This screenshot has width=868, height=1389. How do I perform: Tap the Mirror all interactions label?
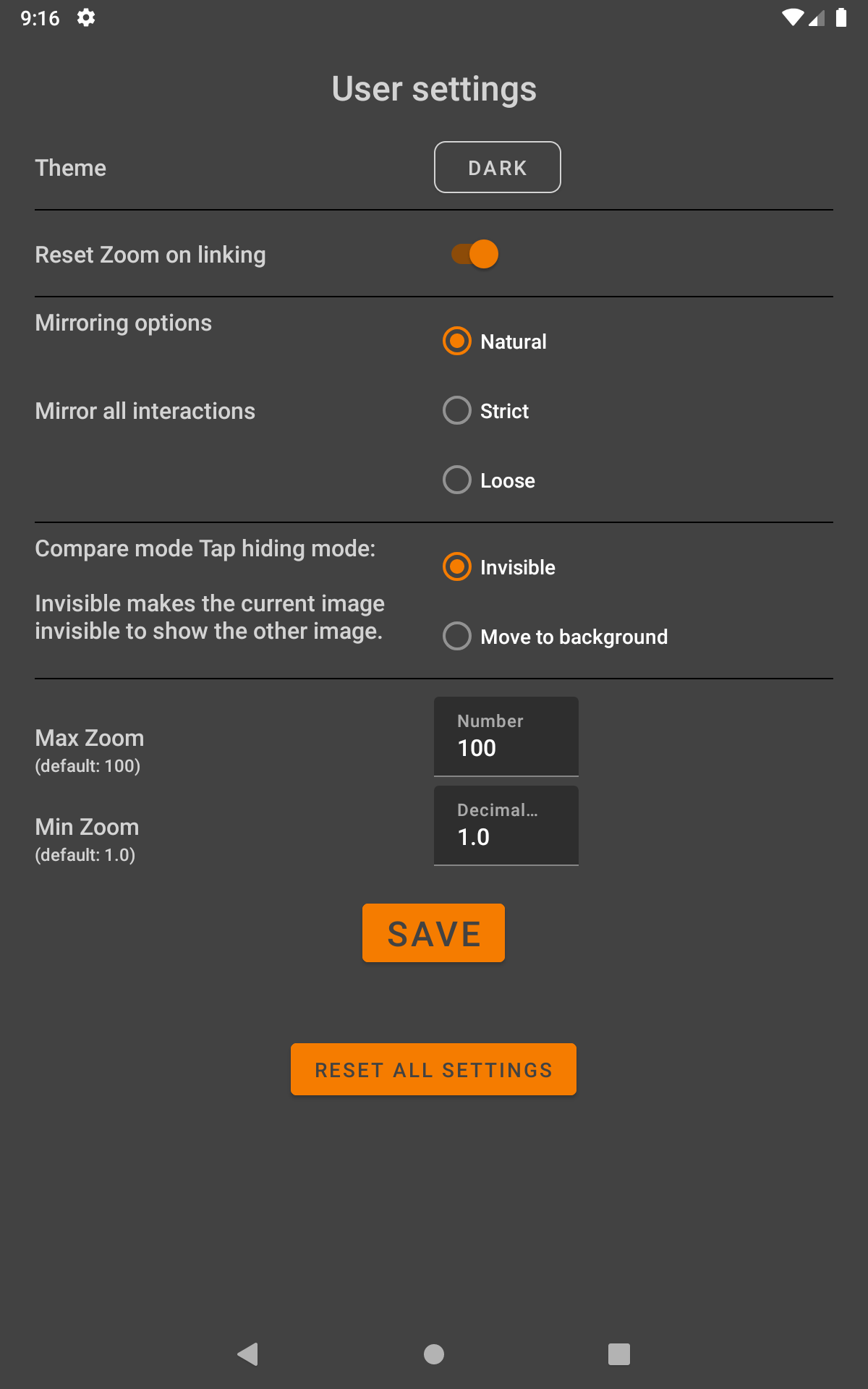tap(145, 411)
